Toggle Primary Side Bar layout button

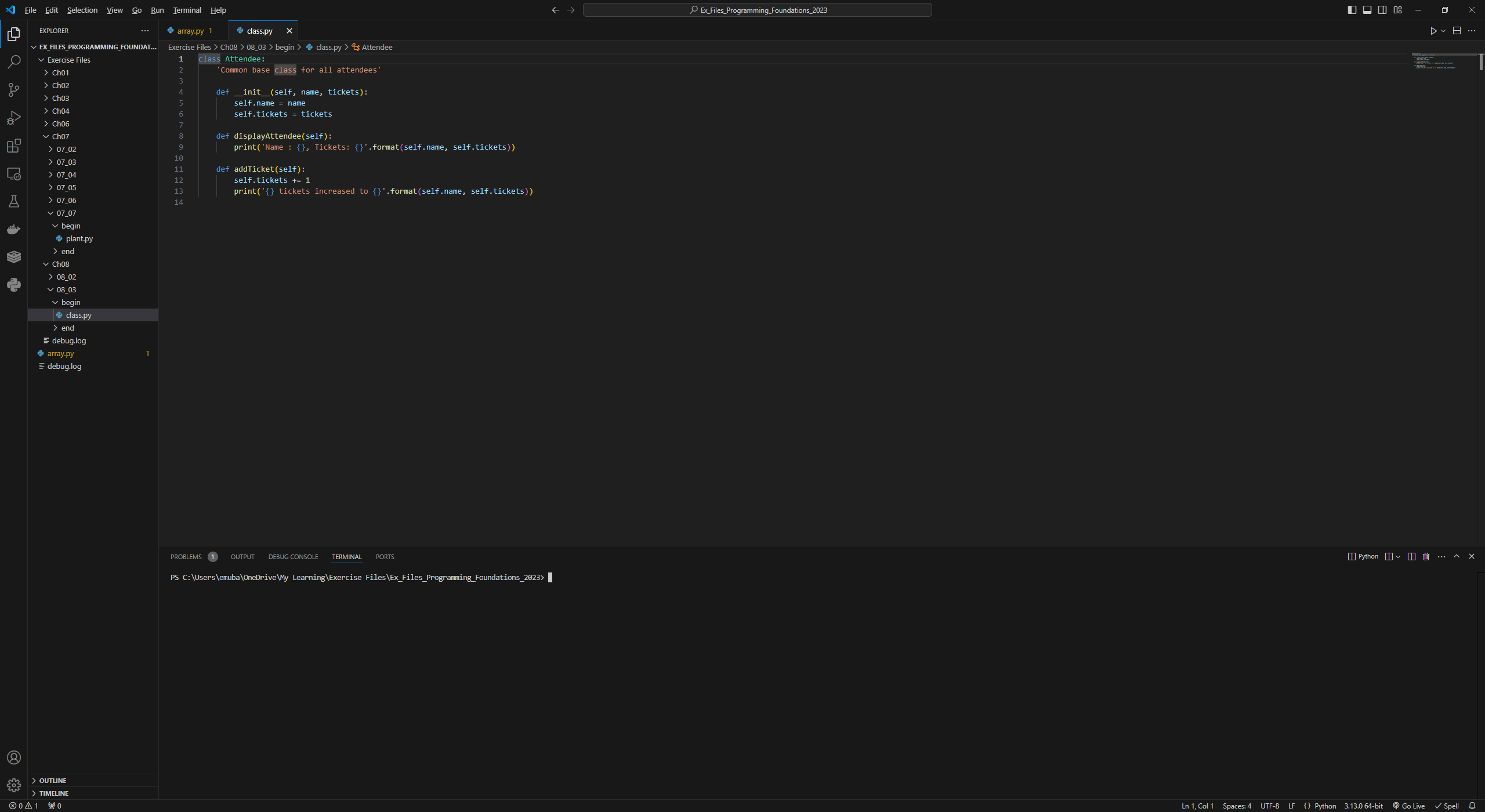click(1352, 10)
